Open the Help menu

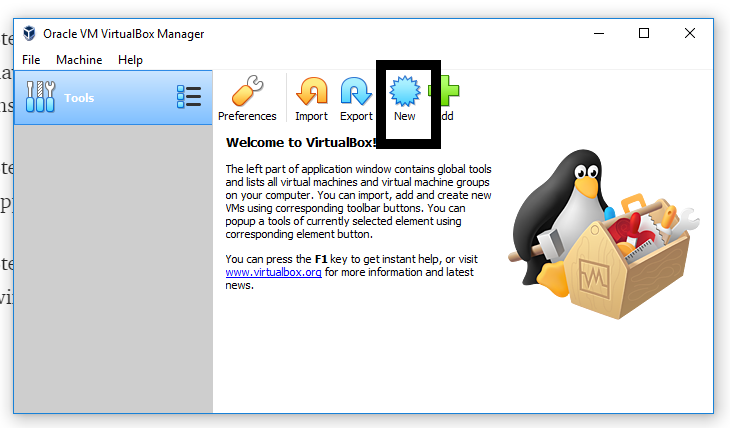[130, 60]
